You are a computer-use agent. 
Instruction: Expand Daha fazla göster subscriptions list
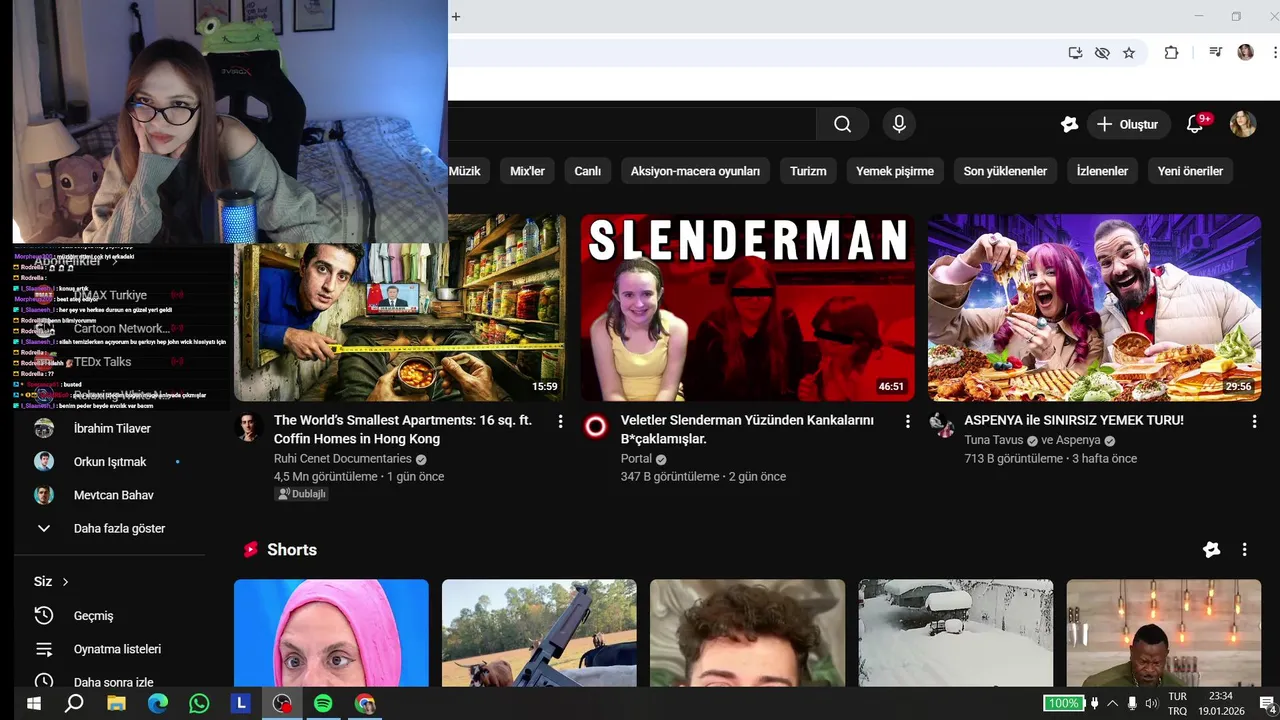[109, 528]
